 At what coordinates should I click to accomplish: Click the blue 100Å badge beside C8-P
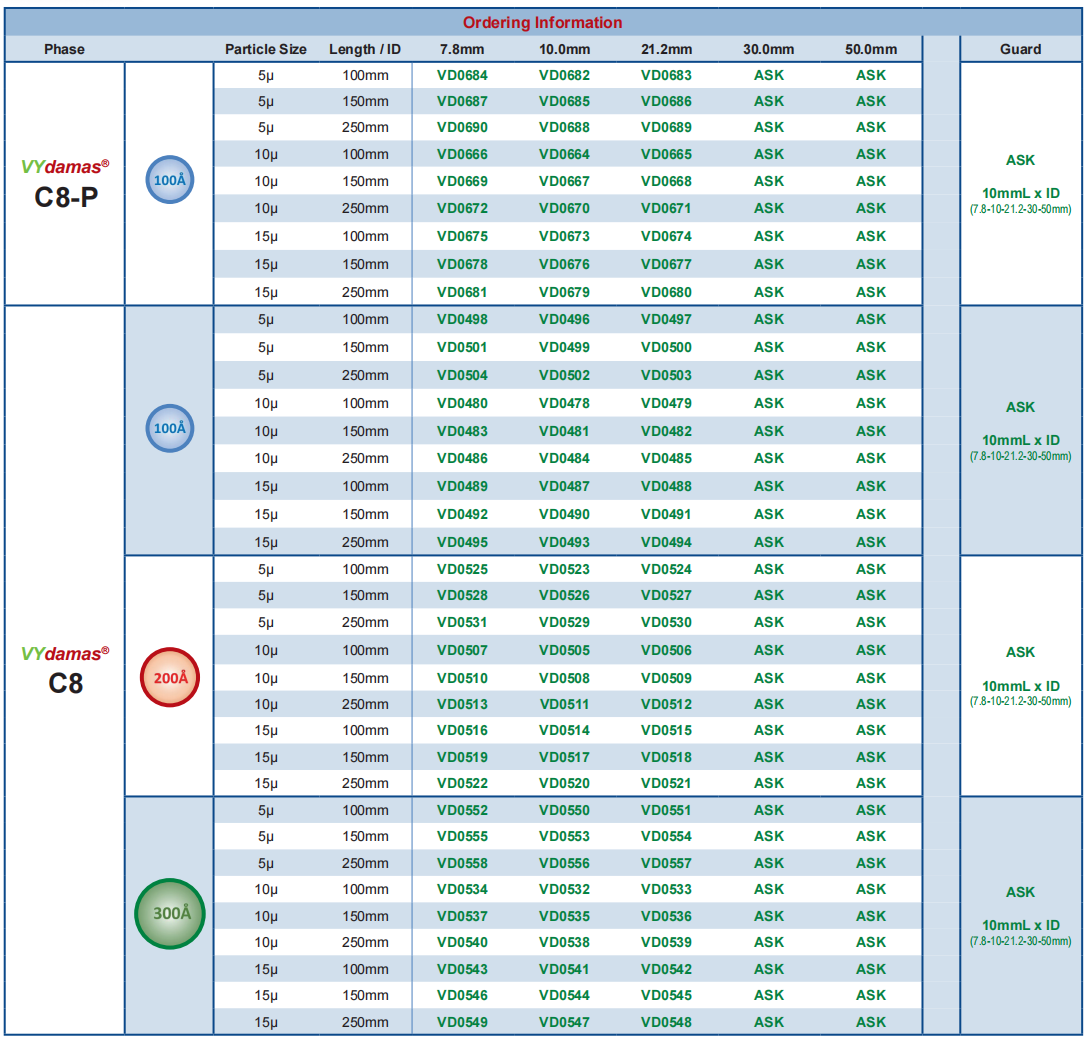coord(169,180)
